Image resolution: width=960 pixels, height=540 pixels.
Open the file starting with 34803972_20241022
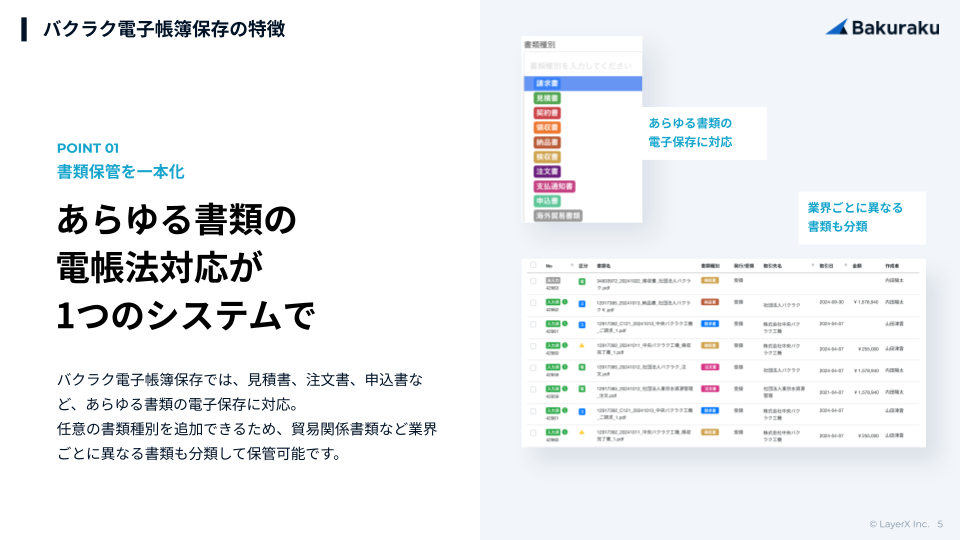pos(643,283)
